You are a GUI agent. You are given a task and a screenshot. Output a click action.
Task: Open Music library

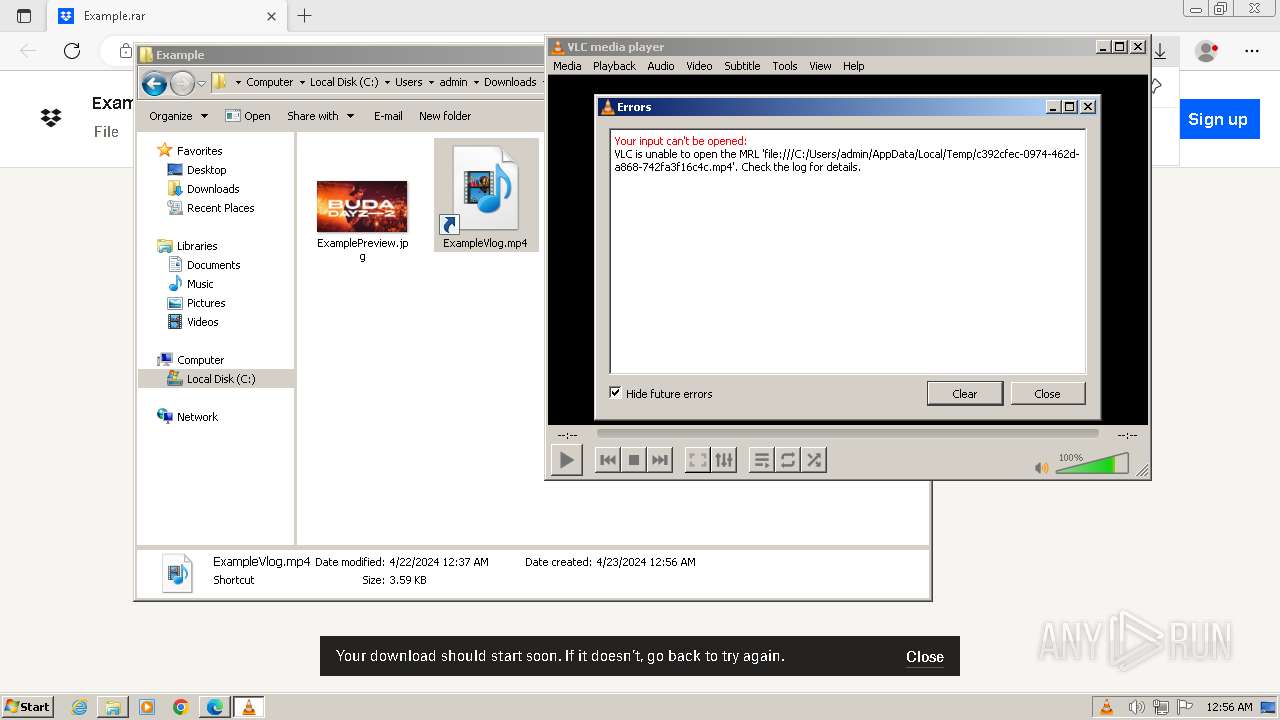(191, 284)
